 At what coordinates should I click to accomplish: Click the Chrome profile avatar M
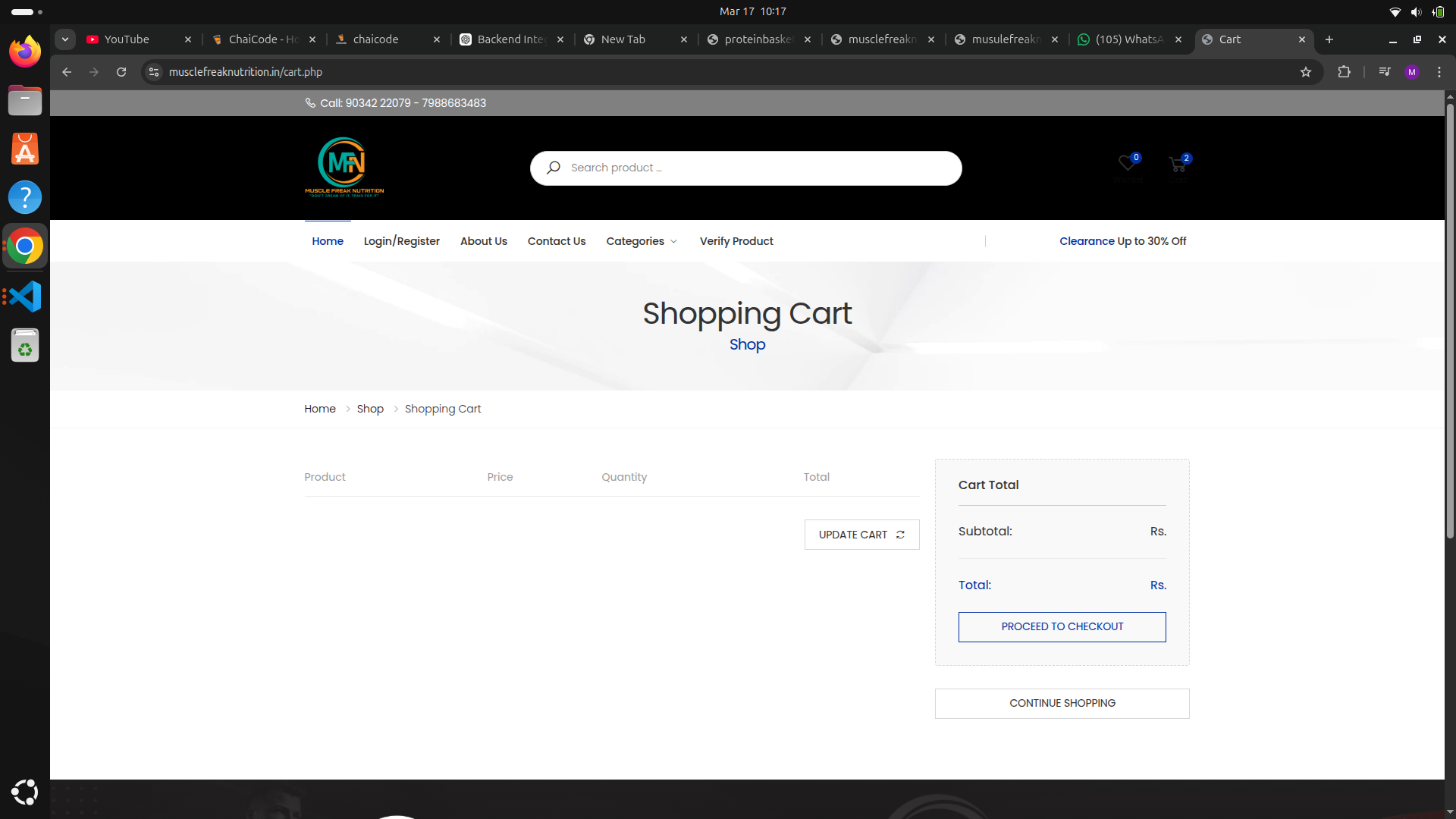[x=1411, y=72]
